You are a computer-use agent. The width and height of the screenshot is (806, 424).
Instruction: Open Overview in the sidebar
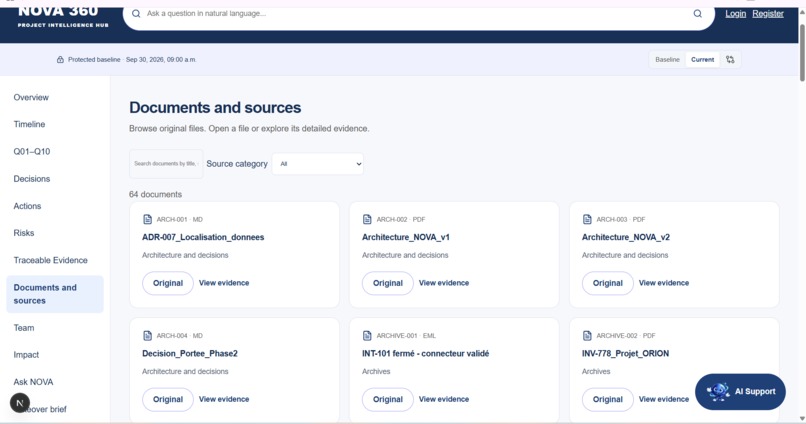pyautogui.click(x=31, y=98)
